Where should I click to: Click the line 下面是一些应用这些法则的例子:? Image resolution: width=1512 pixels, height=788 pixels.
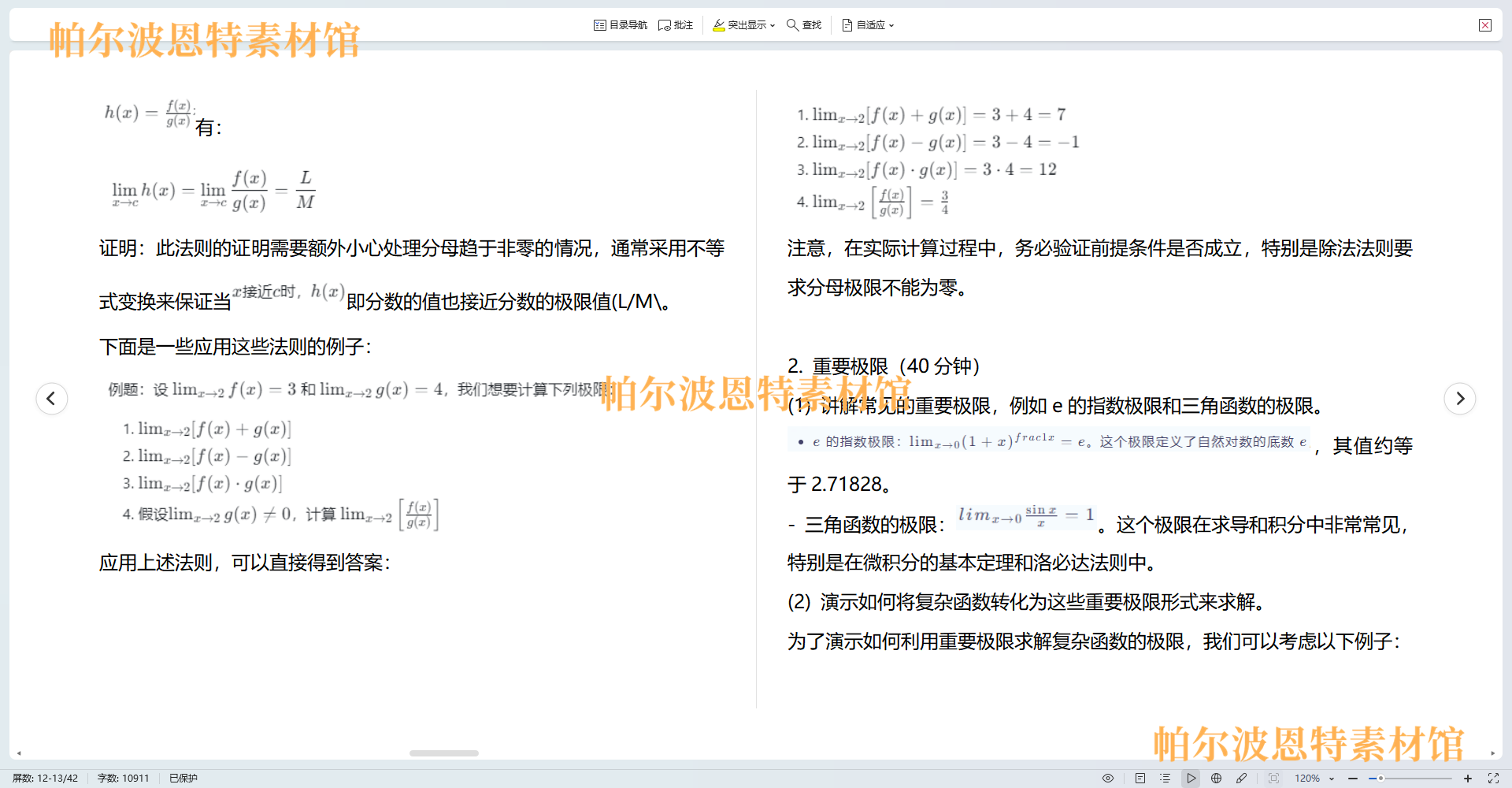click(x=235, y=347)
